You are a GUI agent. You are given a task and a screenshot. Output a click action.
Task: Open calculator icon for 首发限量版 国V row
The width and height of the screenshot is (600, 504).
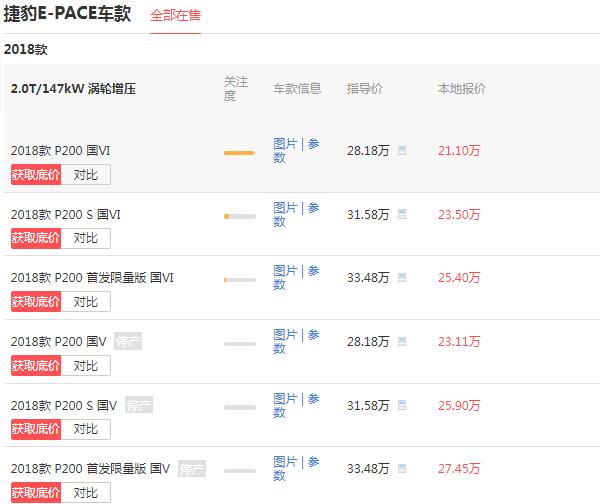pos(402,468)
